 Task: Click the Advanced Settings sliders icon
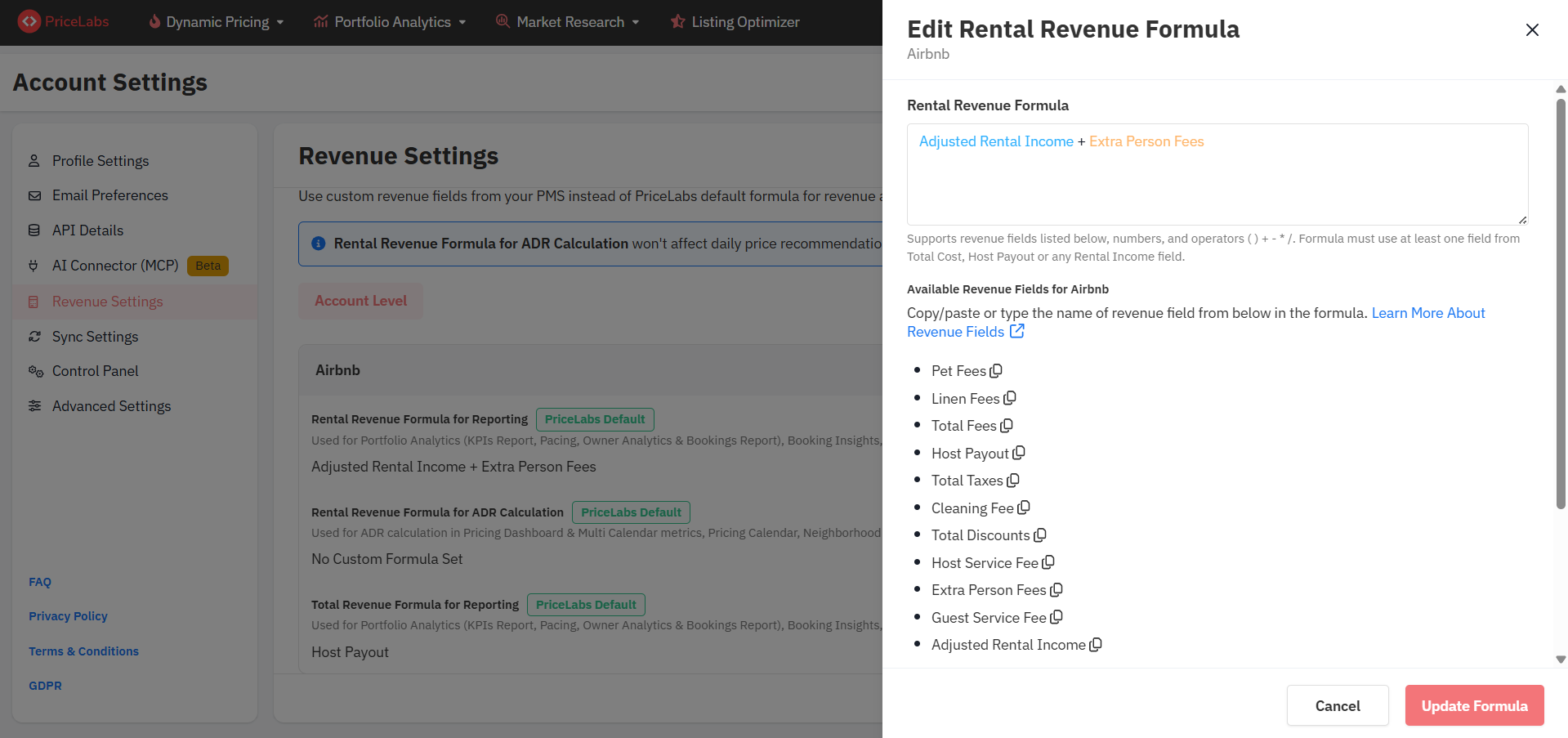tap(34, 406)
